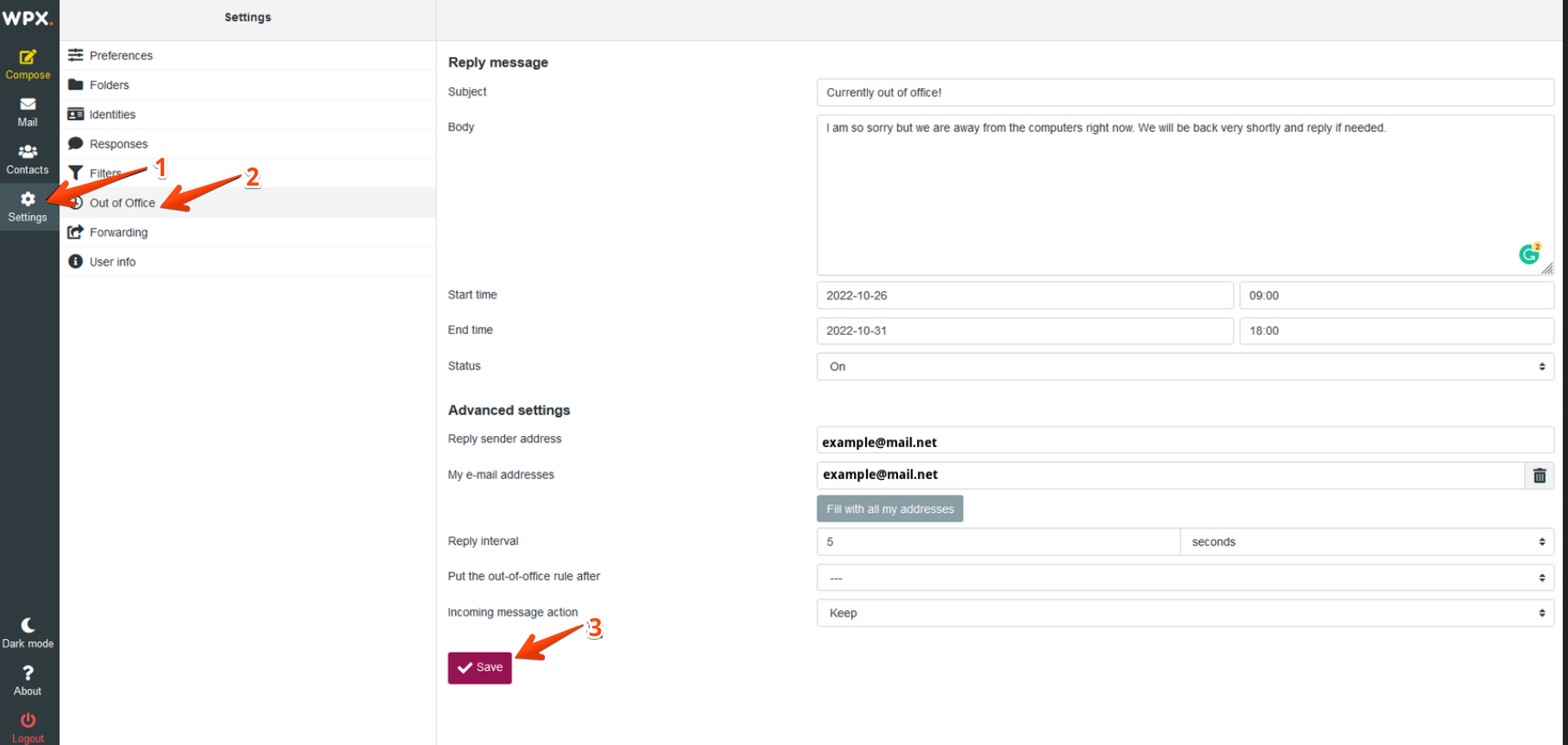
Task: Click the Start time date field
Action: click(1024, 295)
